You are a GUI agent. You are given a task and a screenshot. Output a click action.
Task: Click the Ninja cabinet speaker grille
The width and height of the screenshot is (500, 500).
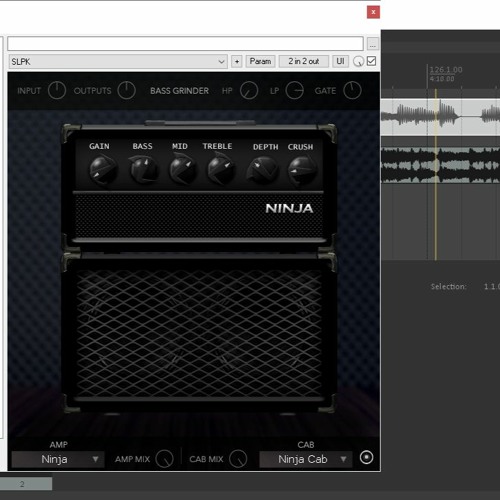[199, 333]
